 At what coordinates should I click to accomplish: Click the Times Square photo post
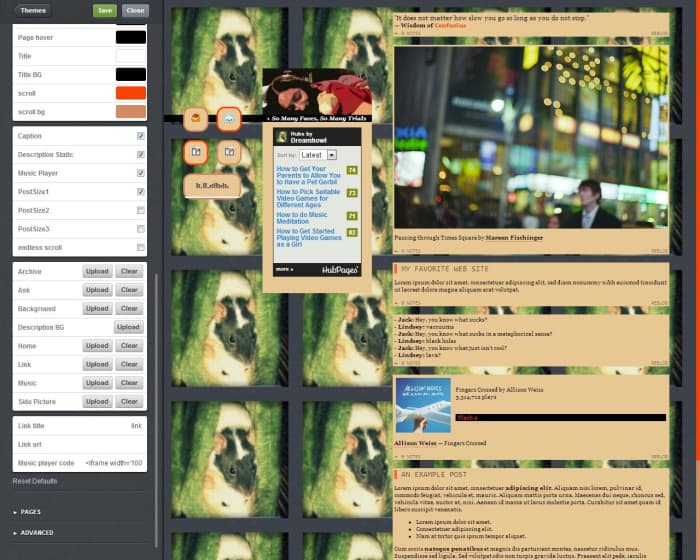tap(531, 138)
